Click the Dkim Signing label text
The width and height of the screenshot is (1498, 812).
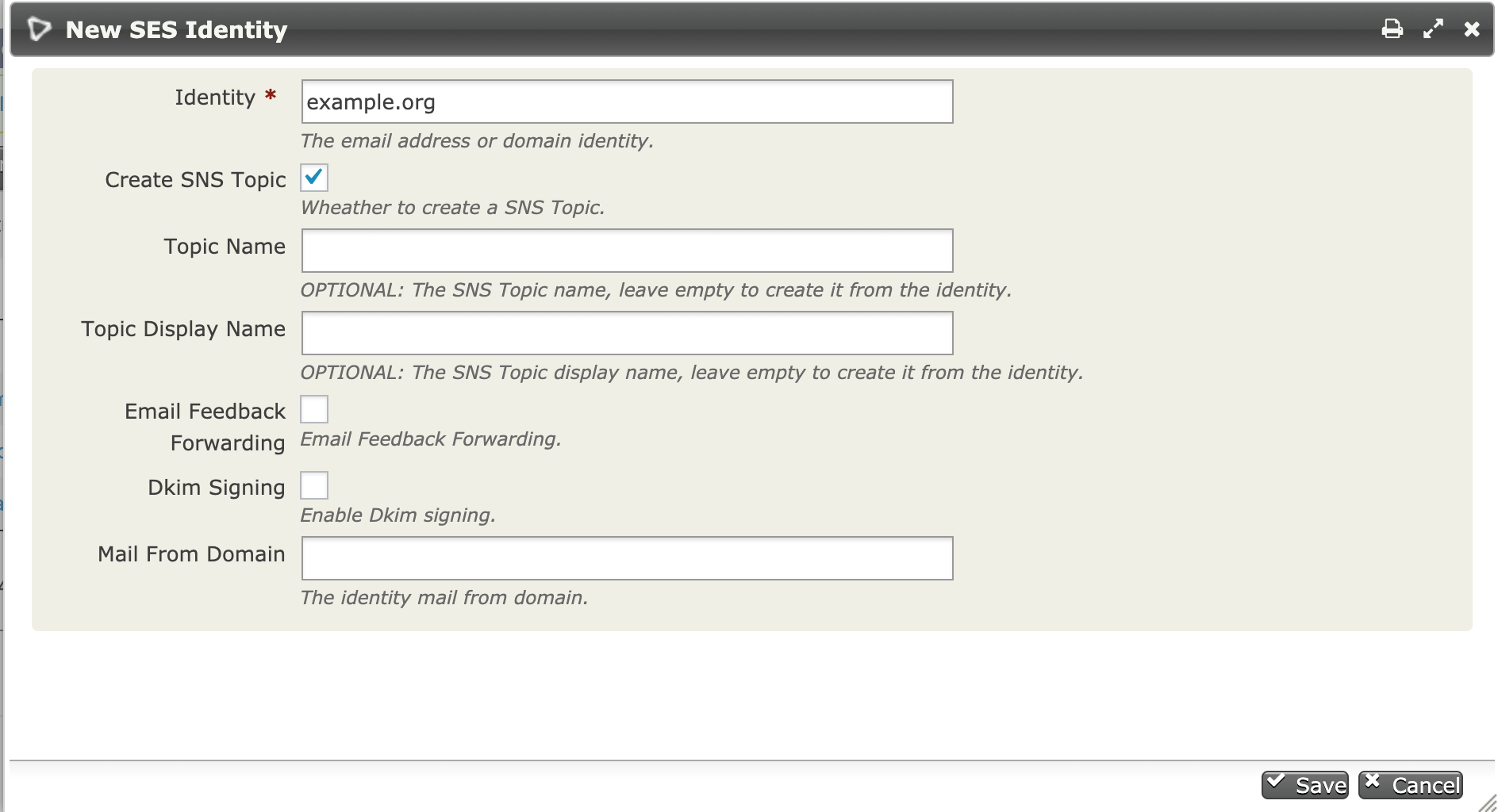coord(216,488)
